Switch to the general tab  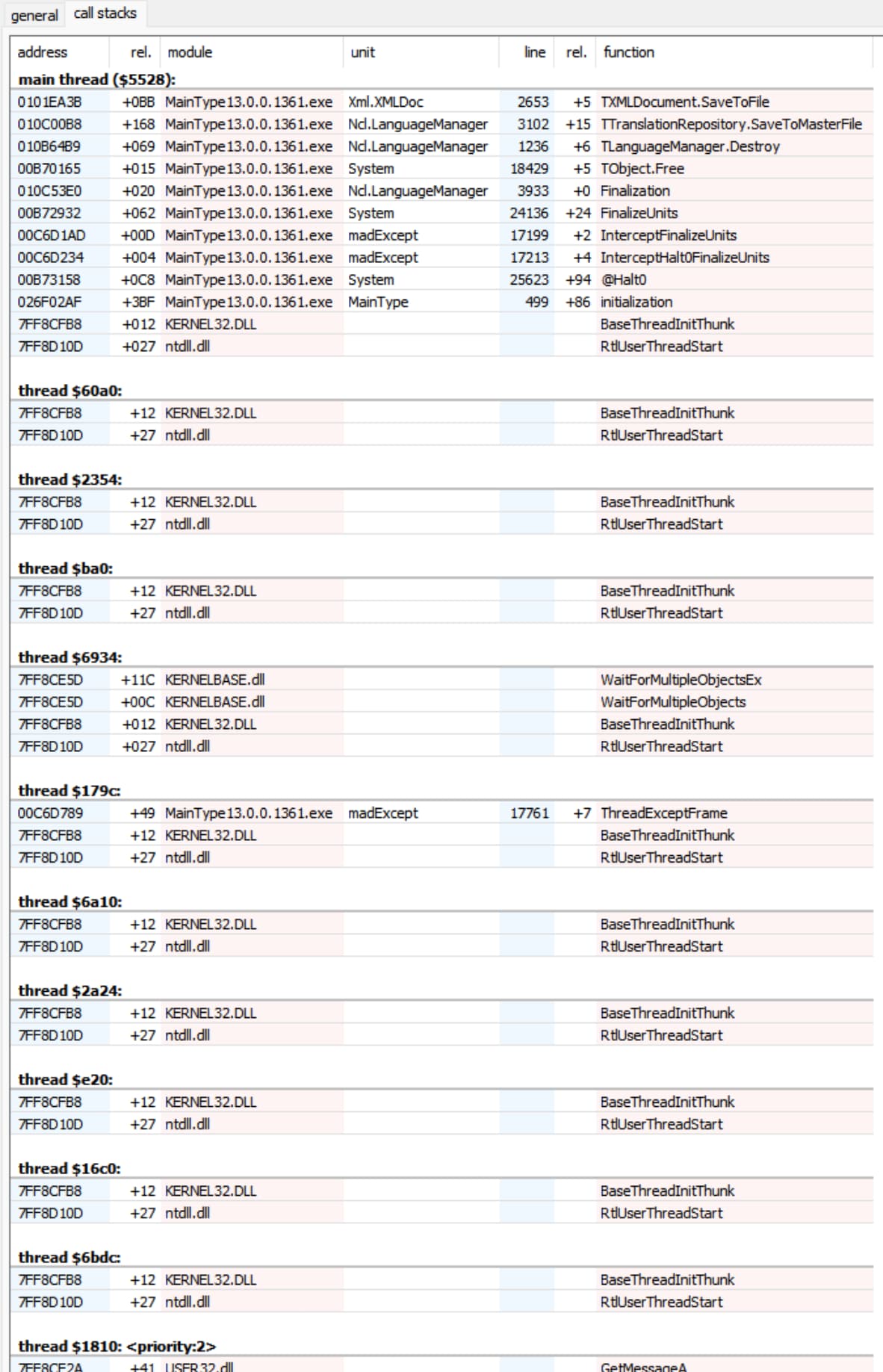[34, 15]
